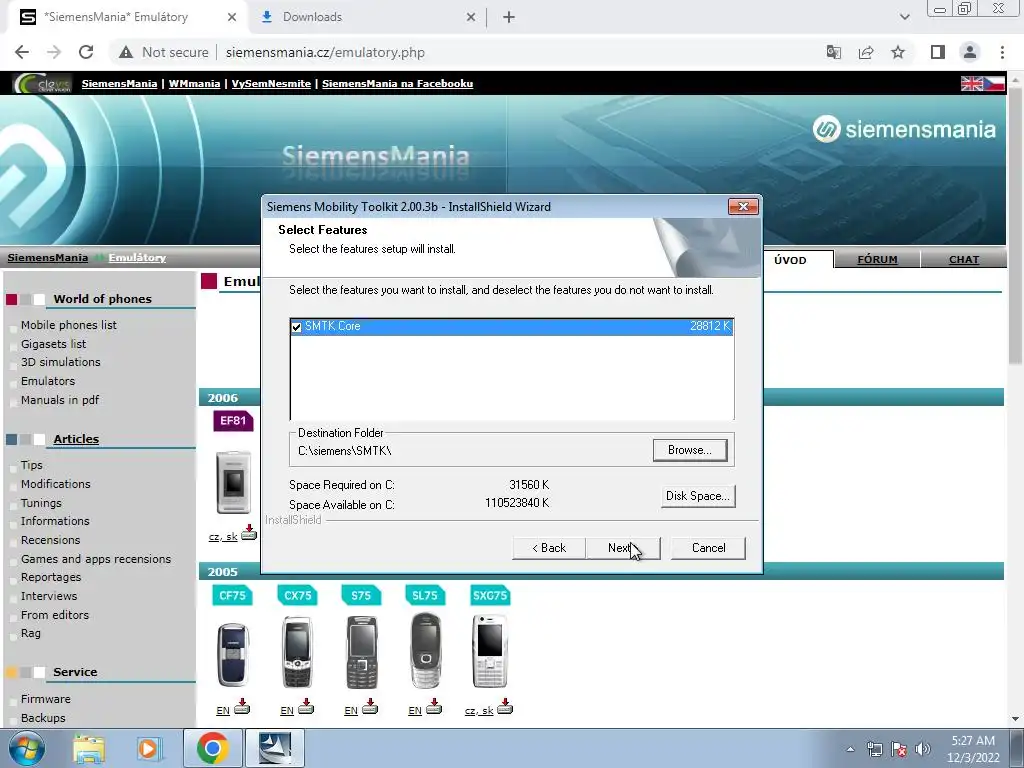Screen dimensions: 1024x768
Task: Open the Windows Start menu
Action: click(x=27, y=748)
